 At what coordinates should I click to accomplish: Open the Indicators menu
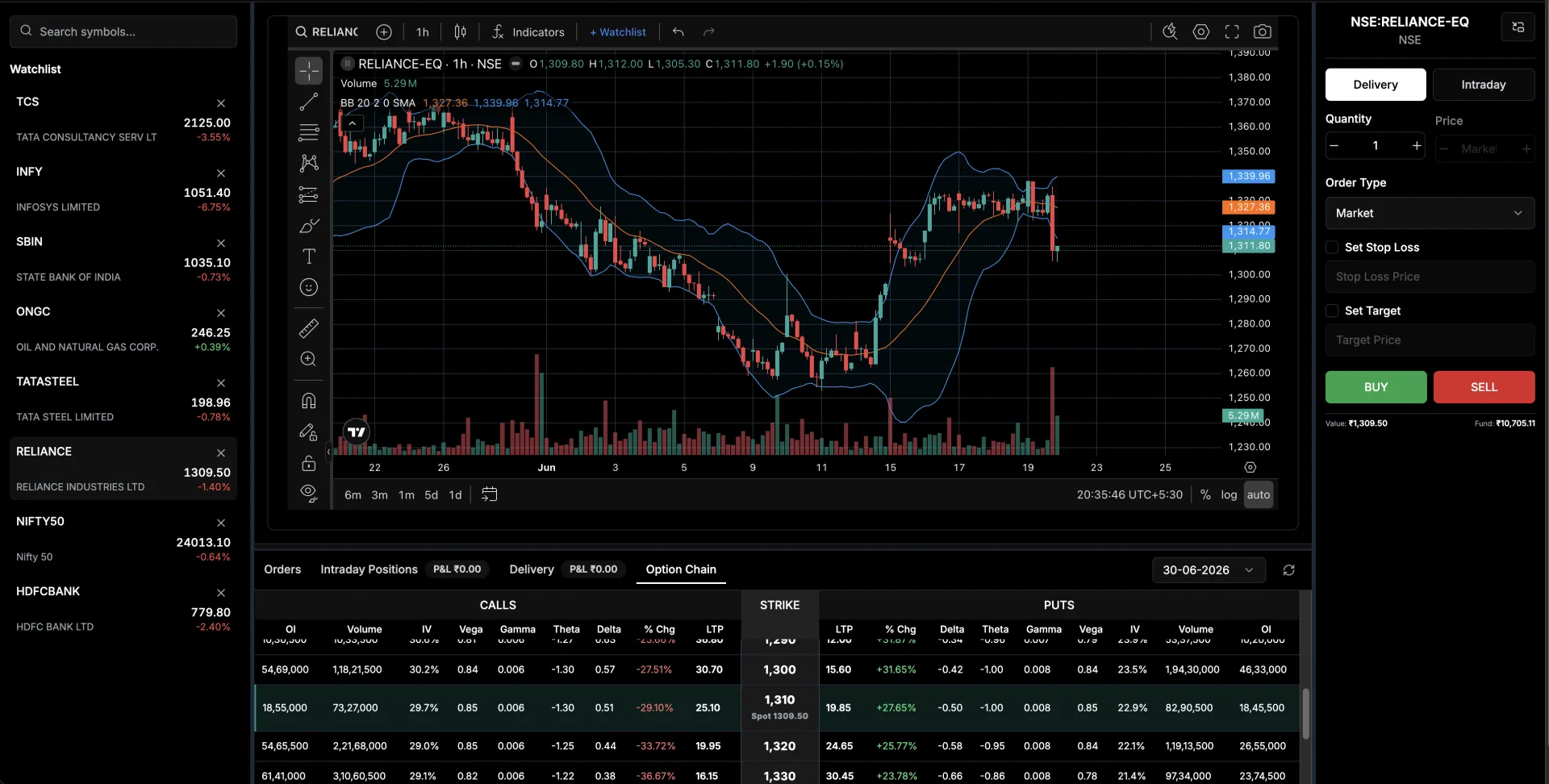(x=528, y=31)
